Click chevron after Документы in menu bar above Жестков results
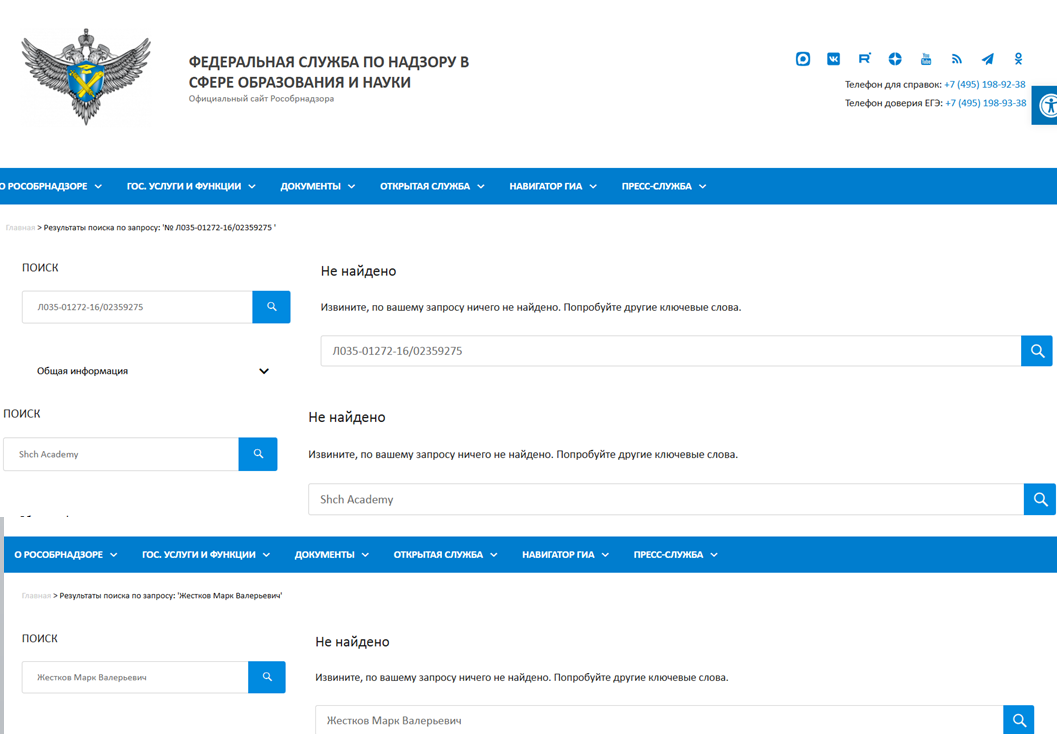This screenshot has width=1057, height=734. pyautogui.click(x=365, y=555)
